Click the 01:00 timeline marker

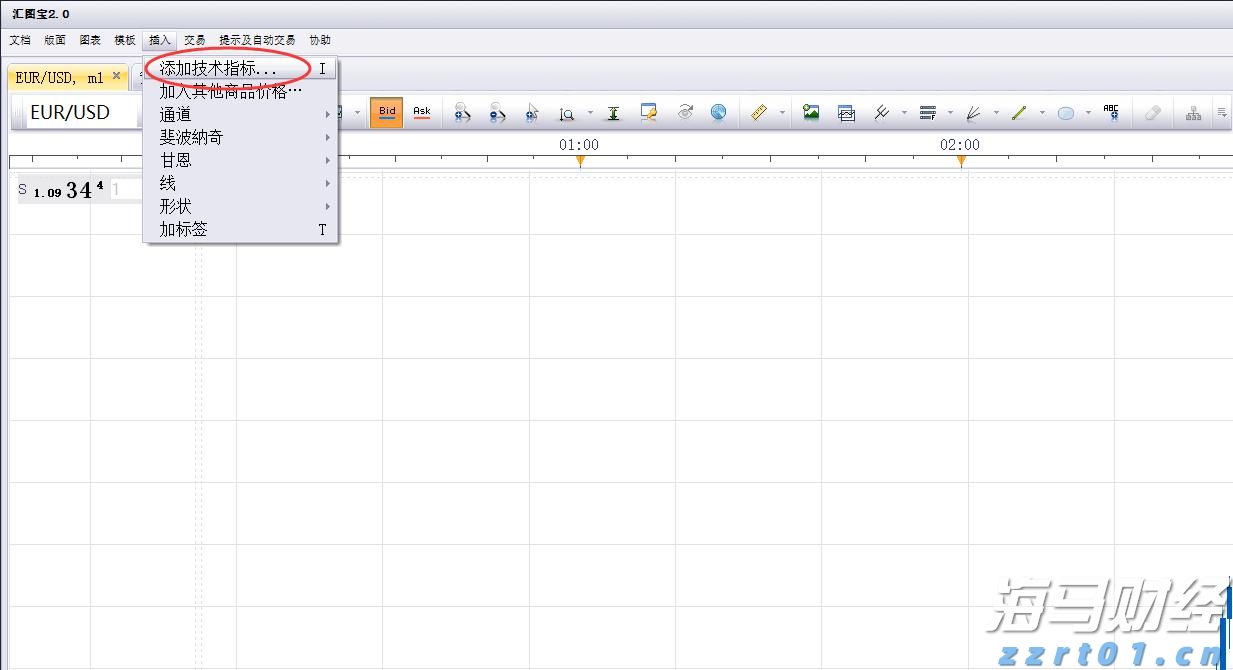(580, 160)
